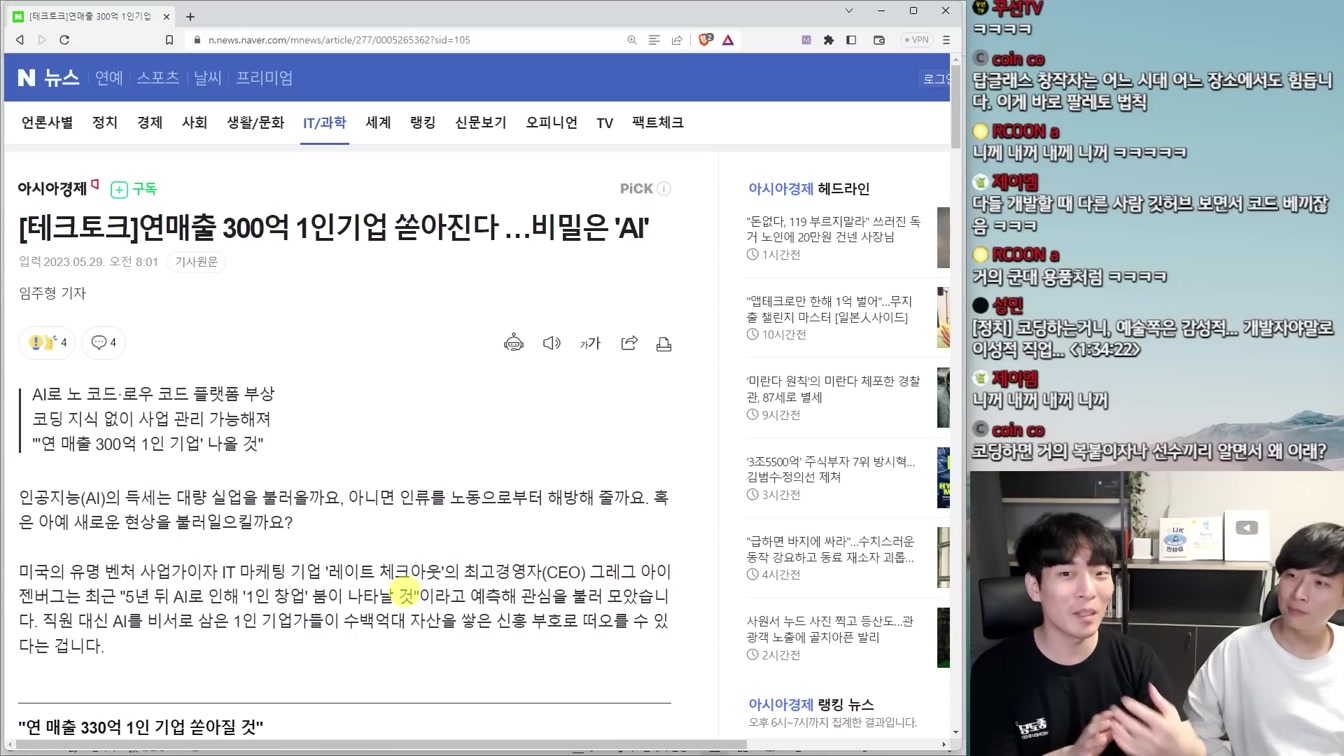1344x756 pixels.
Task: Select the 언론사별 tab
Action: pos(47,122)
